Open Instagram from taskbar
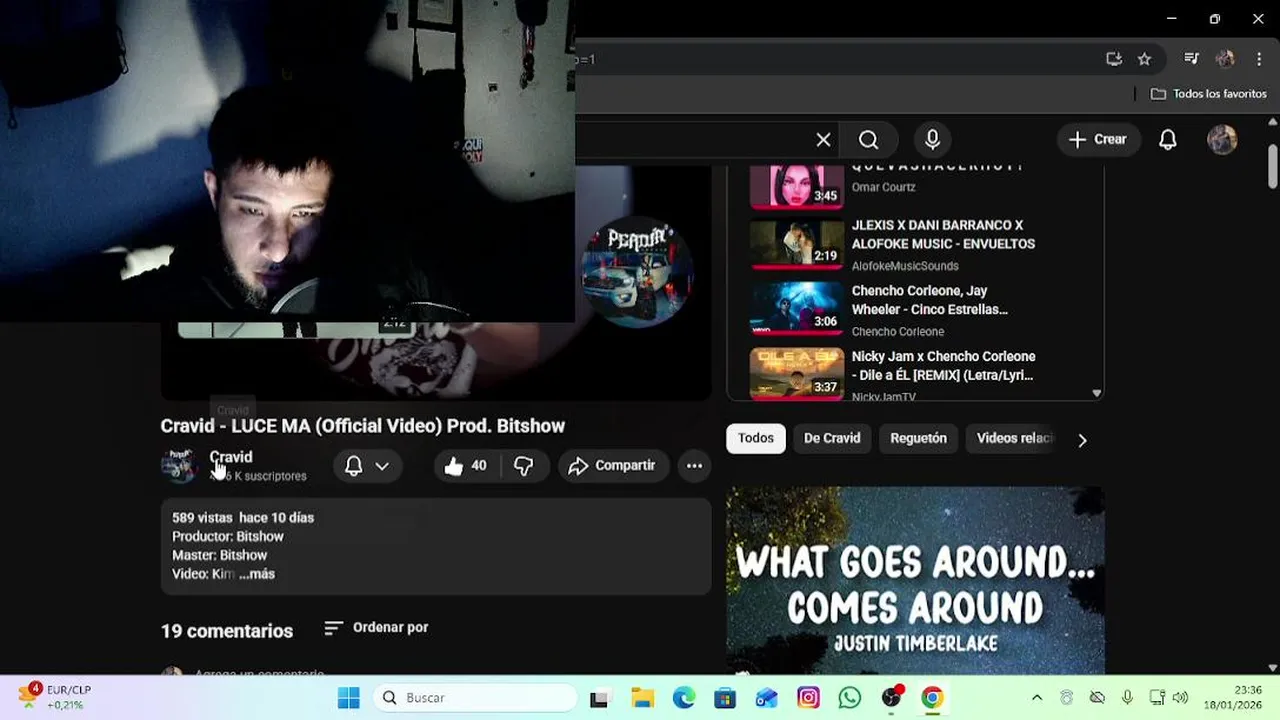Viewport: 1280px width, 720px height. 808,698
